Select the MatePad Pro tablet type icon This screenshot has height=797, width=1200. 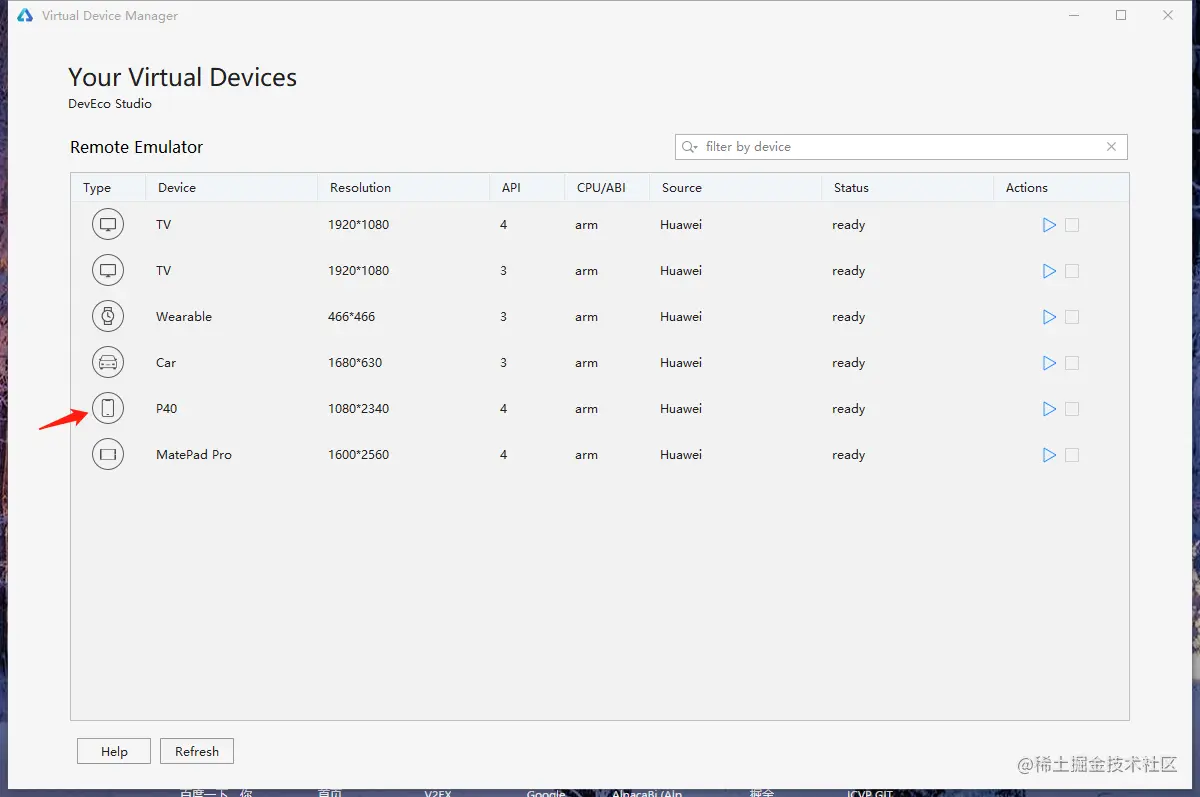[108, 455]
